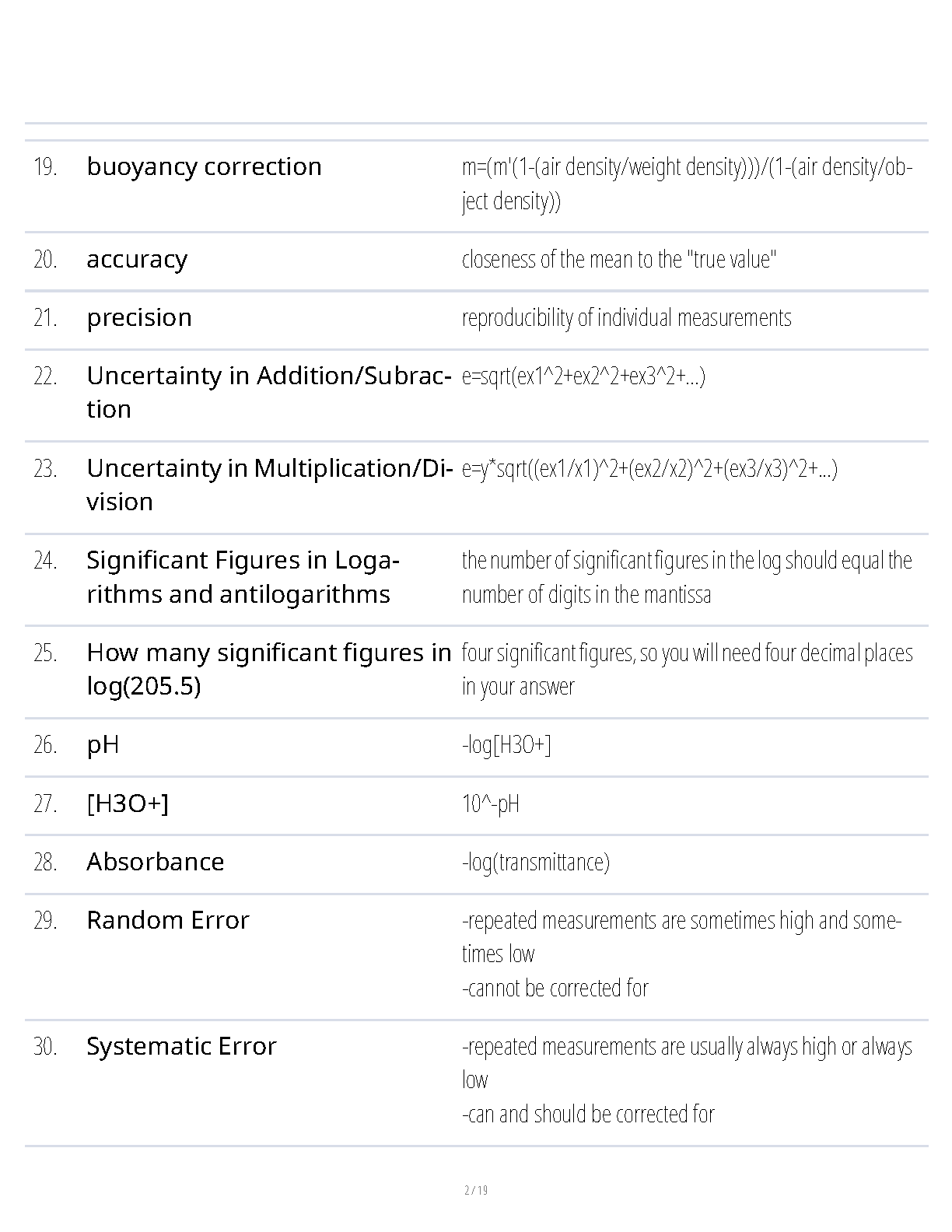Viewport: 952px width, 1232px height.
Task: Select "Uncertainty in Multiplication/Division" term
Action: (x=268, y=485)
